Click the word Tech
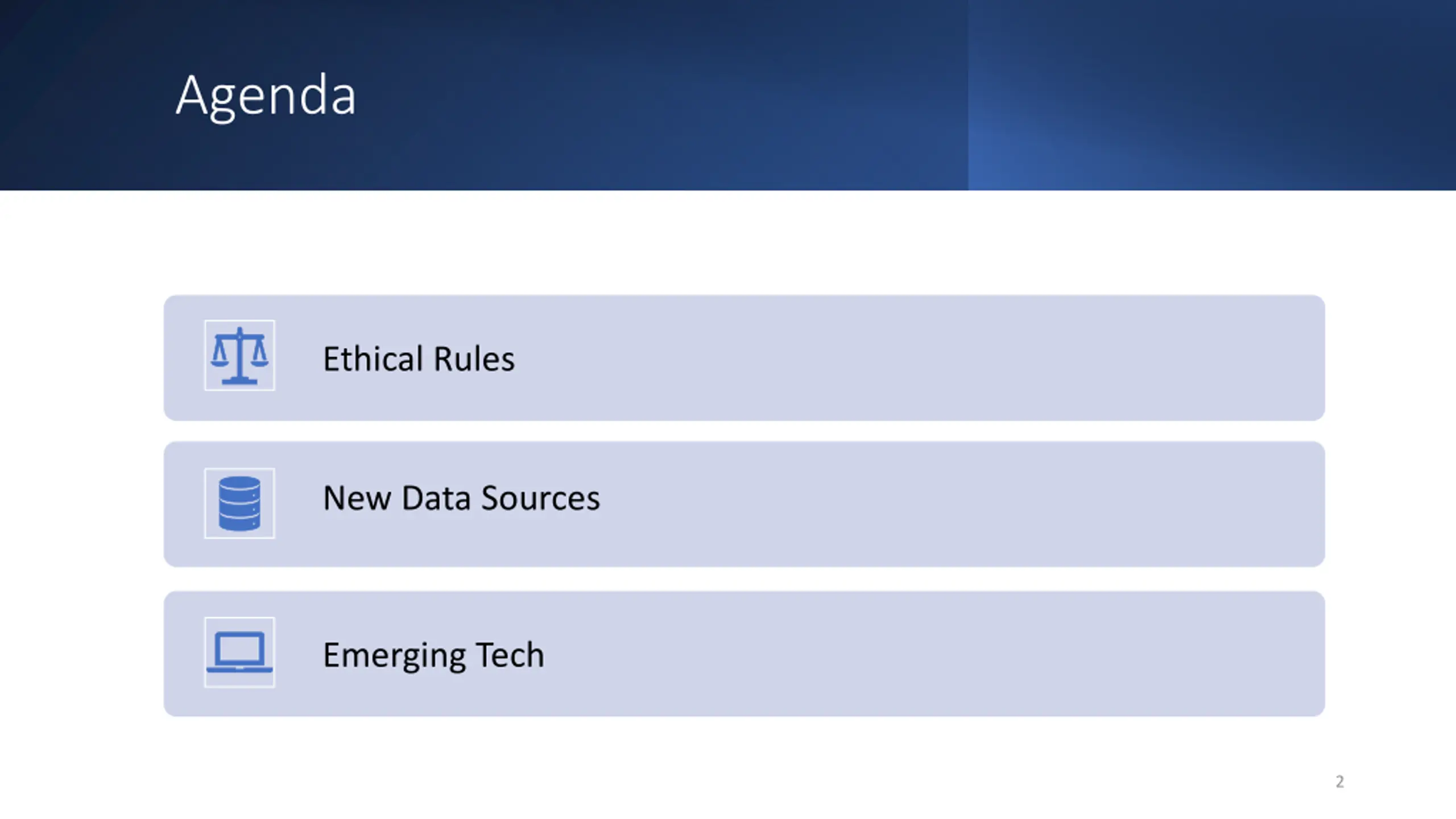This screenshot has height=819, width=1456. 510,655
